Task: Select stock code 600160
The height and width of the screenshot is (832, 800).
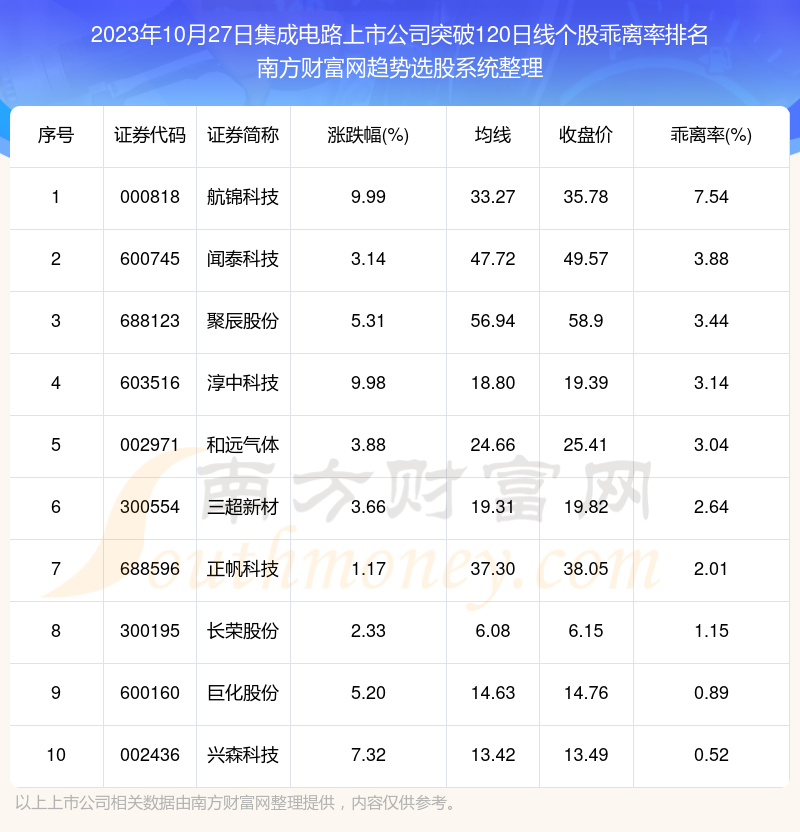Action: (150, 693)
